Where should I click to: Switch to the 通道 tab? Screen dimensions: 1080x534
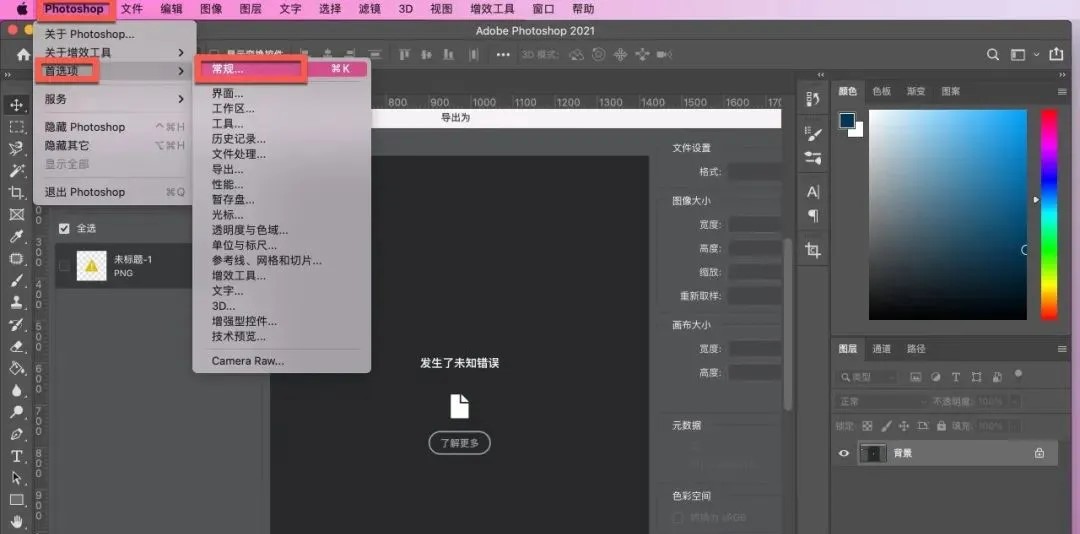pyautogui.click(x=882, y=349)
